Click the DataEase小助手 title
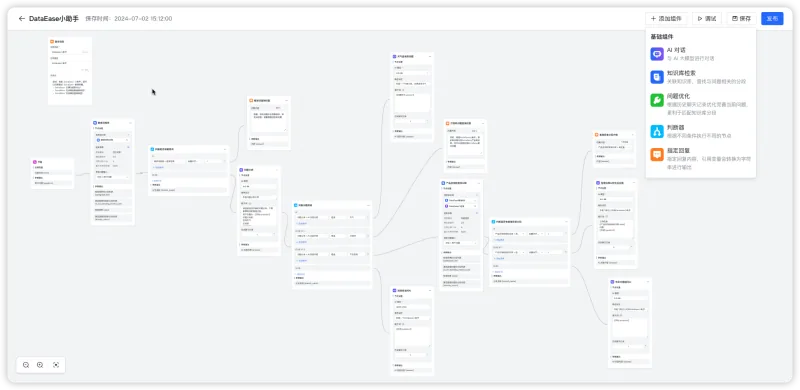 pos(54,19)
